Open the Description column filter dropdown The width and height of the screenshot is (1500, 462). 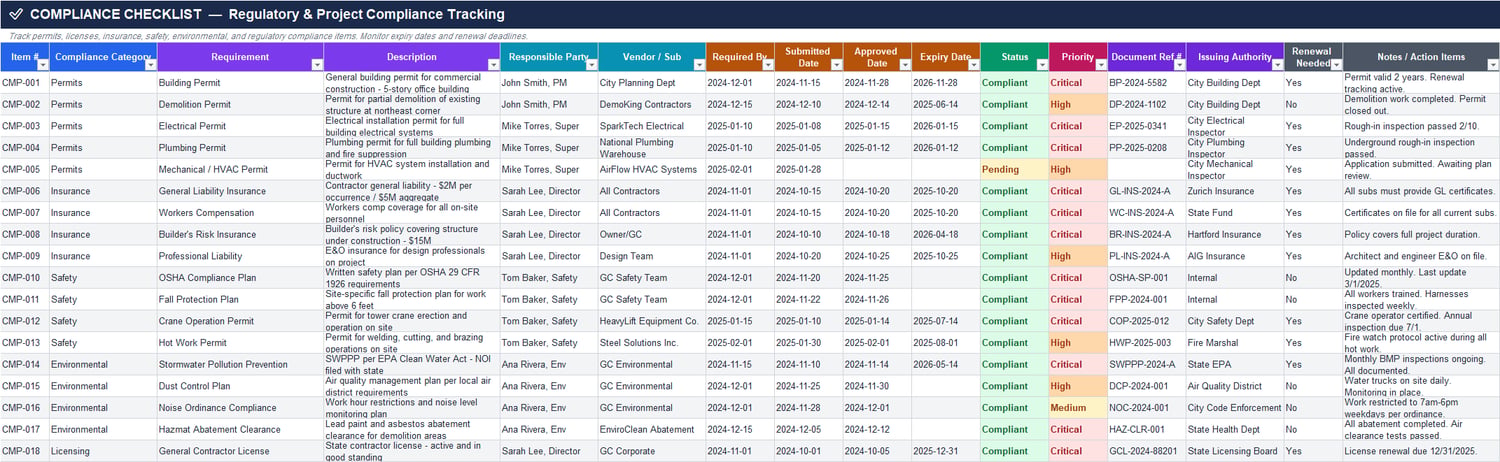coord(493,64)
